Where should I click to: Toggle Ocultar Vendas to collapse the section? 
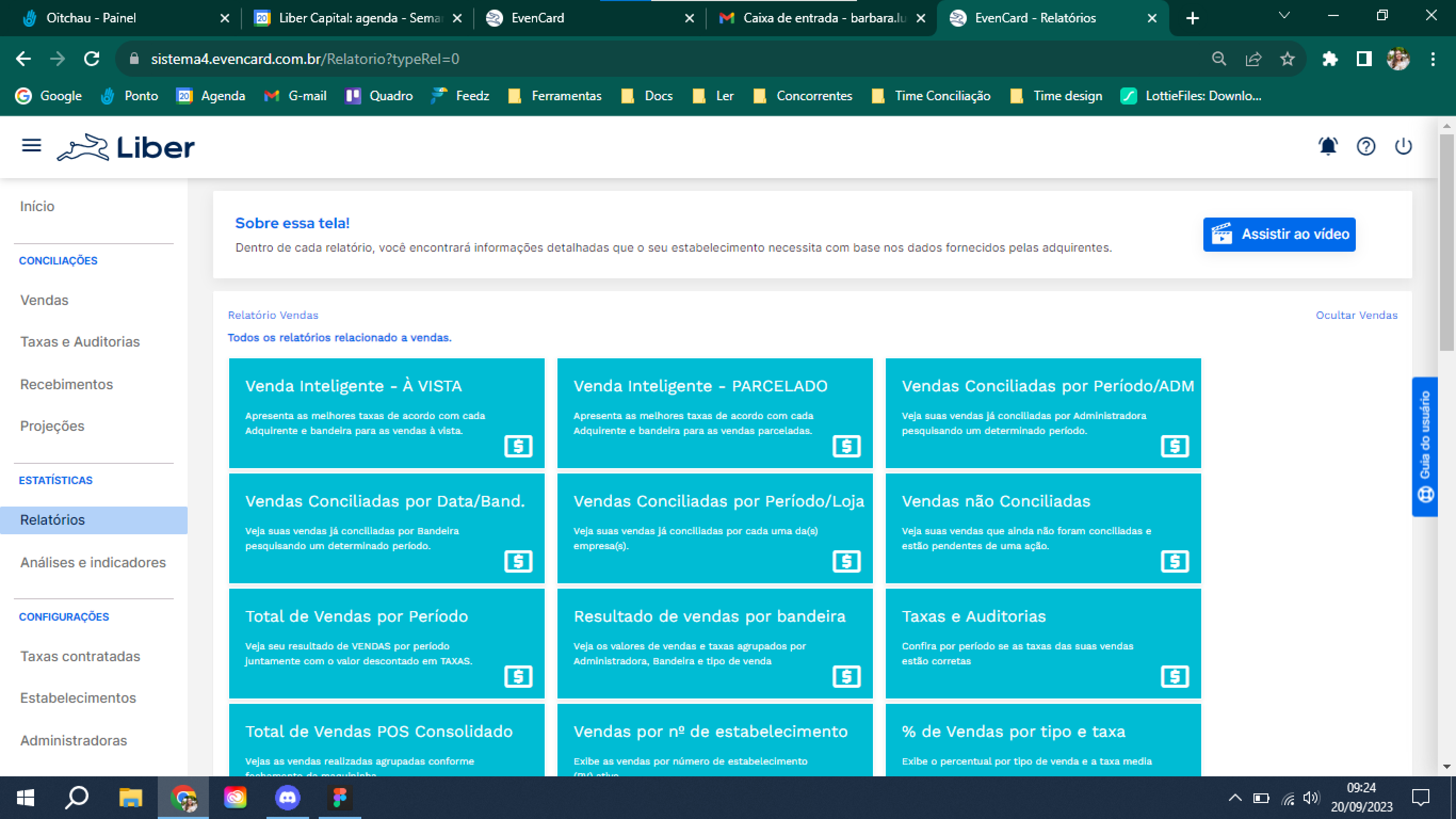click(1356, 315)
